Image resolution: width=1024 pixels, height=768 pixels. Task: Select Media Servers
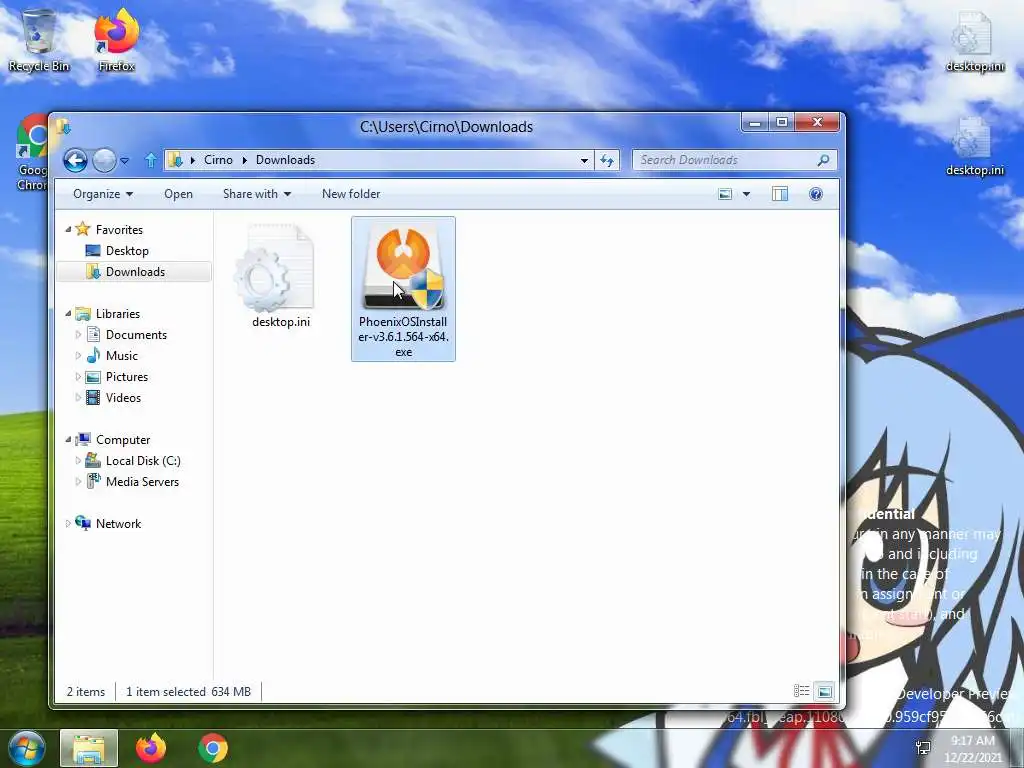[142, 481]
